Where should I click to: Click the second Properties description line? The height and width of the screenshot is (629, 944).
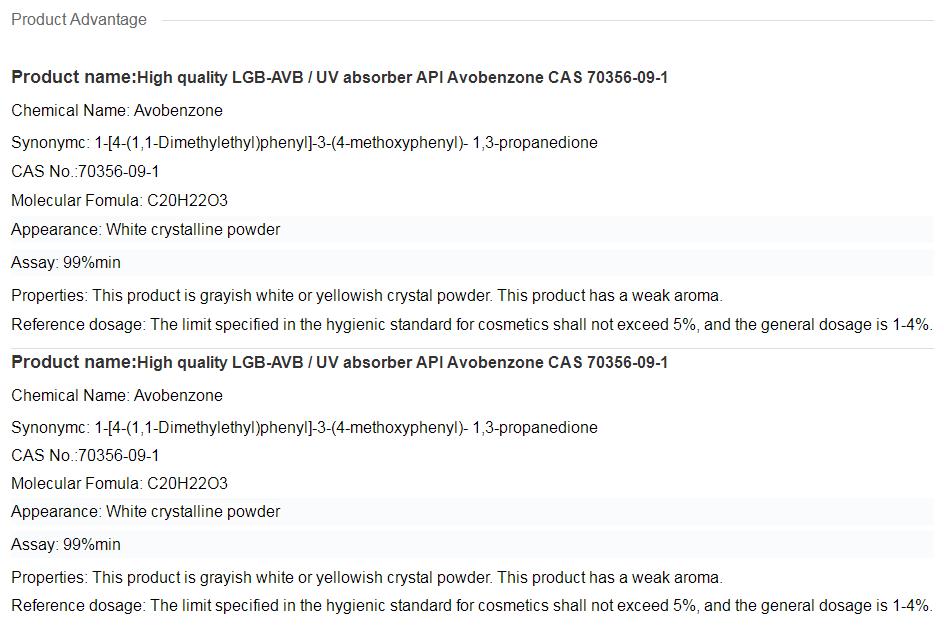366,577
